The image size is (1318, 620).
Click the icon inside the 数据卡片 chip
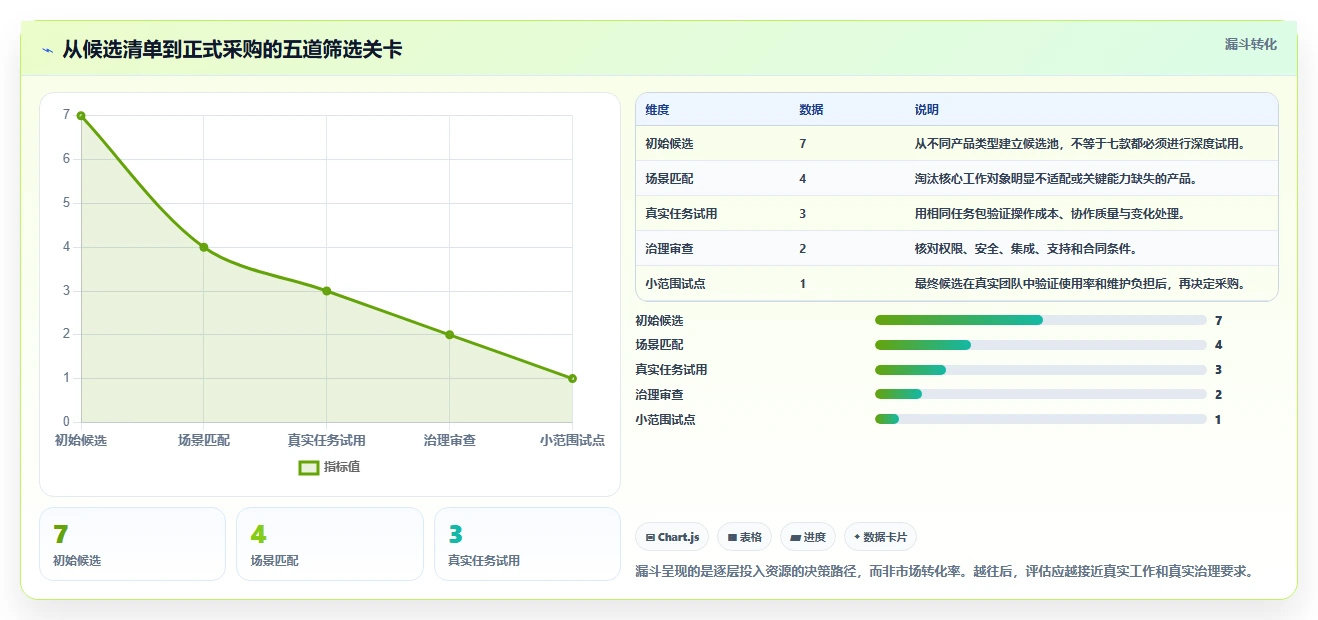[x=857, y=537]
